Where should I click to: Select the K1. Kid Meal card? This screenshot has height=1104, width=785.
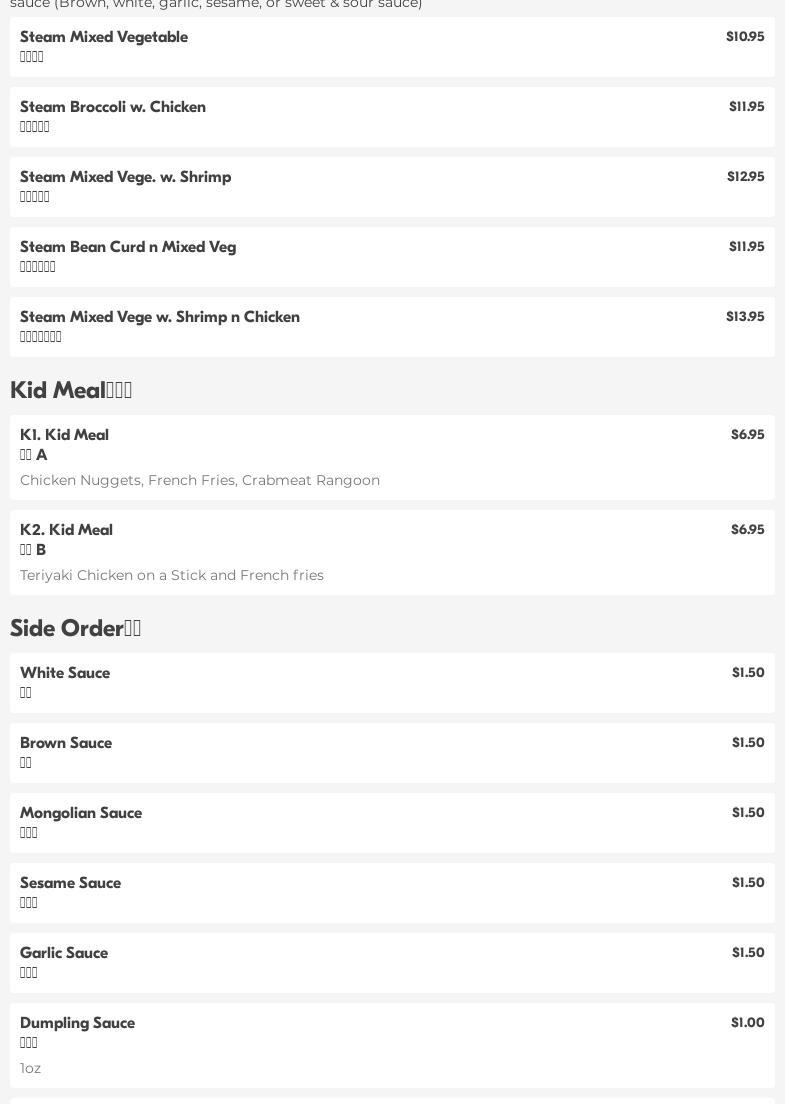coord(392,457)
